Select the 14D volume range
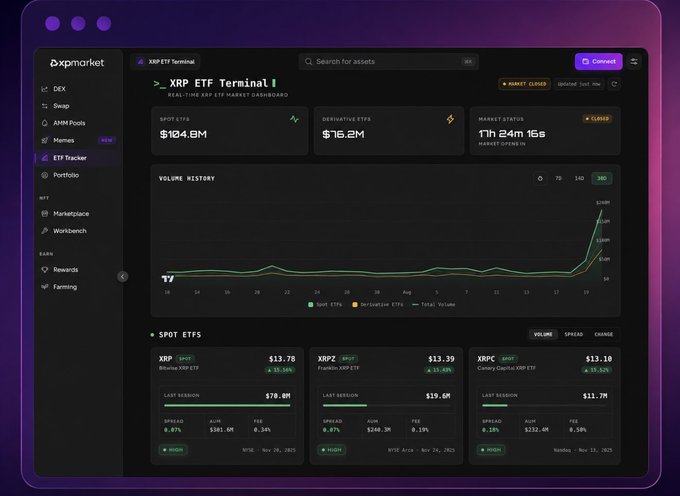This screenshot has width=680, height=496. (x=579, y=178)
